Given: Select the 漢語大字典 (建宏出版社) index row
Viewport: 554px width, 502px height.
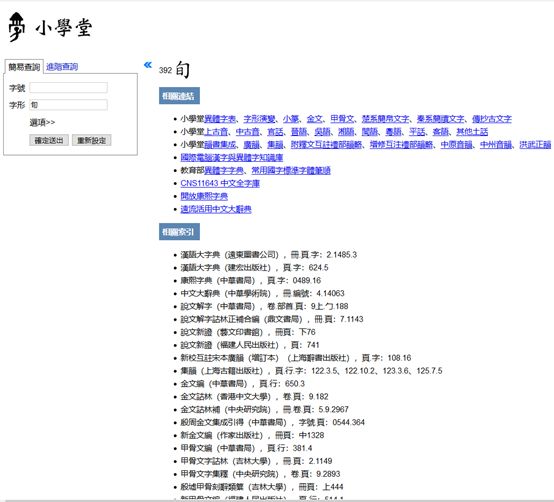Looking at the screenshot, I should (x=254, y=267).
